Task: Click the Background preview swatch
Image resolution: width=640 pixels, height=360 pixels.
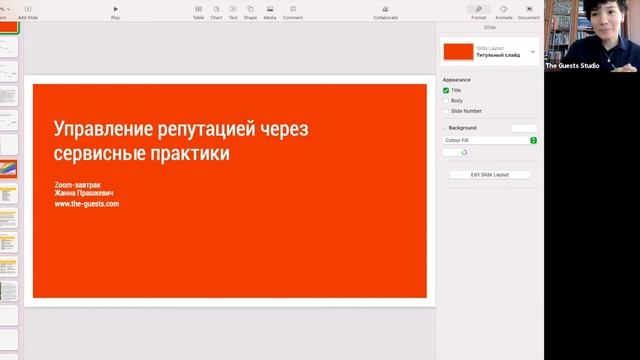Action: pos(524,128)
